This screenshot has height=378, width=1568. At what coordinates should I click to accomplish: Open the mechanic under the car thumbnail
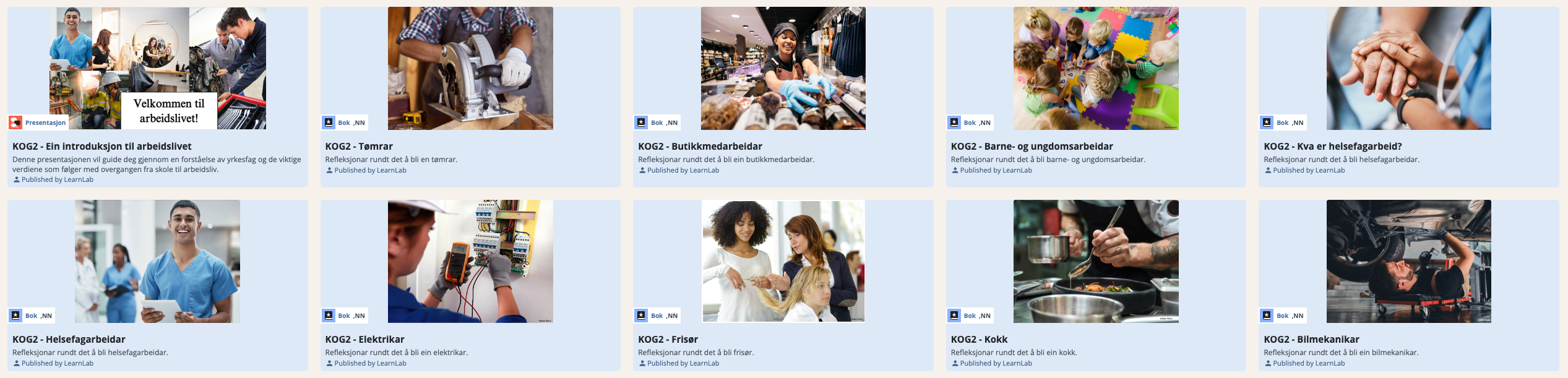pyautogui.click(x=1409, y=261)
